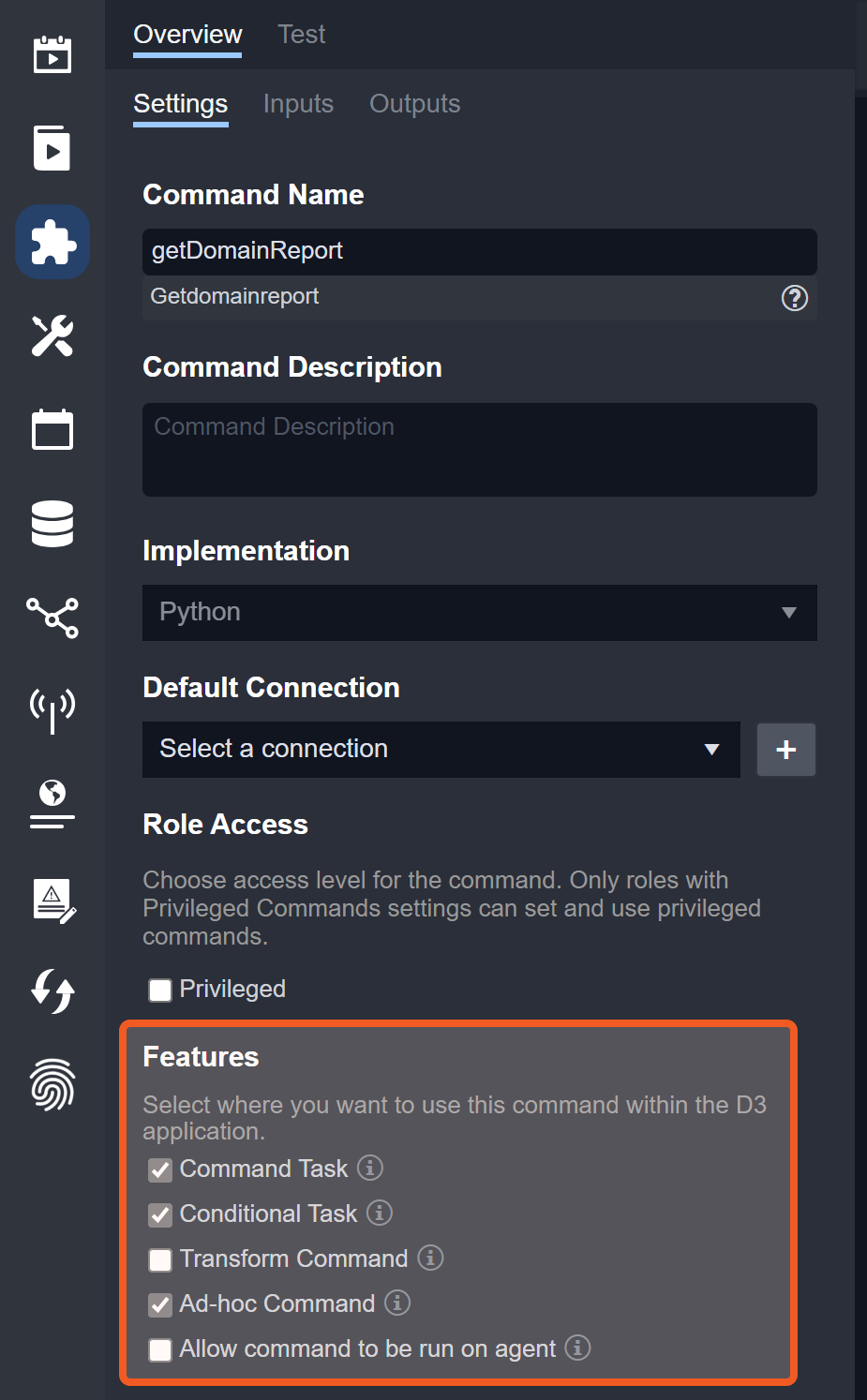Check Allow command to be run on agent

[160, 1349]
